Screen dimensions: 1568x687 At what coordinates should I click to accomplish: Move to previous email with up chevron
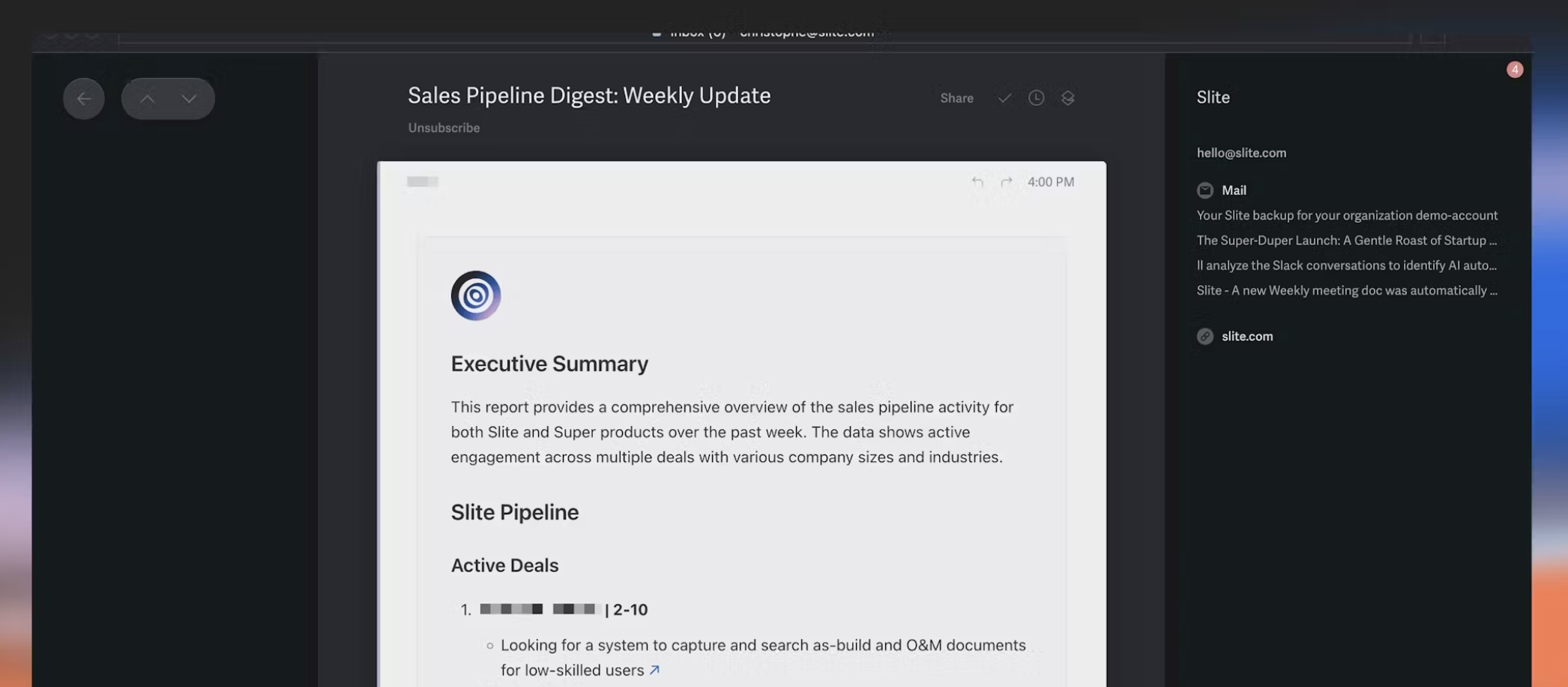(x=147, y=99)
